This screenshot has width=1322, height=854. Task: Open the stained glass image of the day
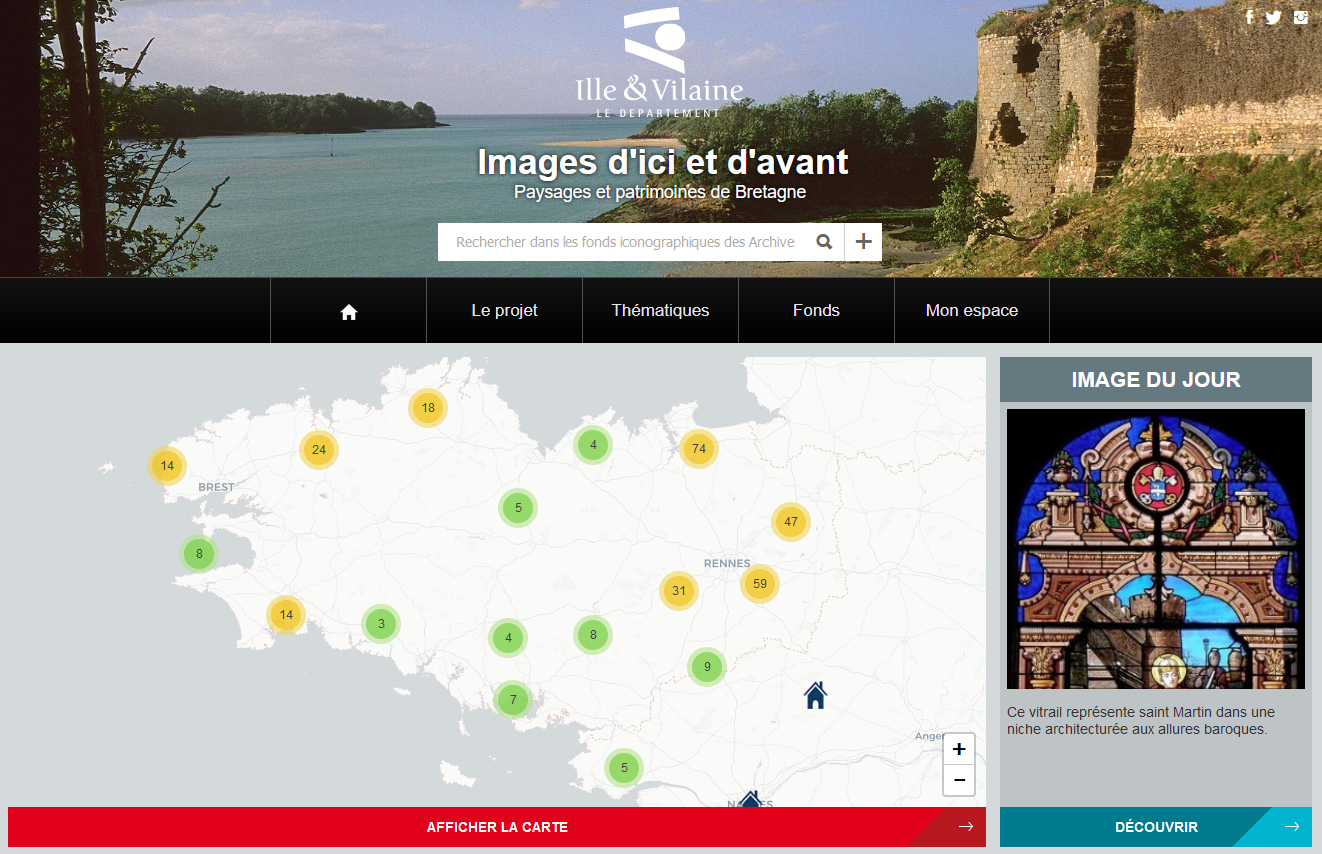click(1155, 548)
